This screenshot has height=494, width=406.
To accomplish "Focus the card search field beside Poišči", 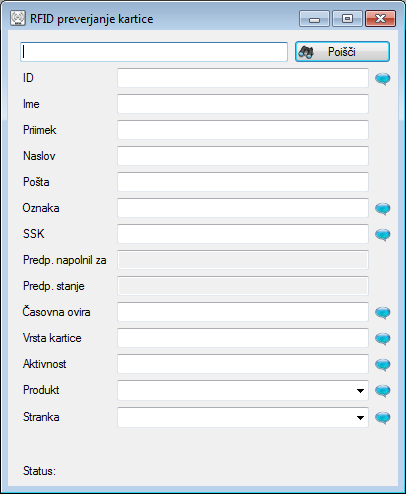I will (x=154, y=52).
